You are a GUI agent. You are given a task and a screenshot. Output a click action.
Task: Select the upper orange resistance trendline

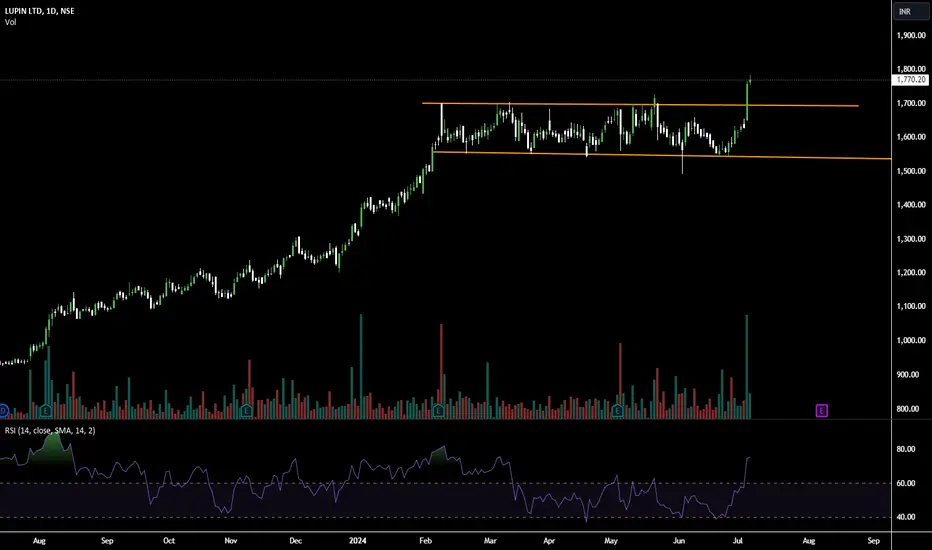coord(640,105)
